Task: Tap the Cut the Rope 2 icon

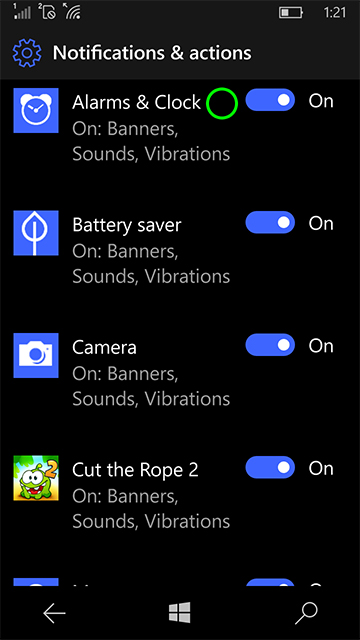Action: [x=36, y=478]
